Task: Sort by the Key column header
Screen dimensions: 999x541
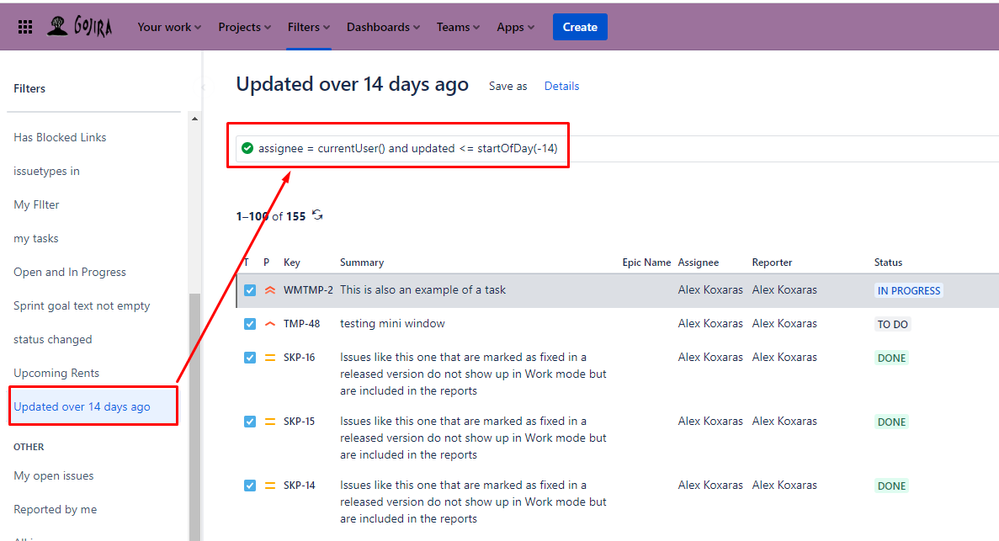Action: tap(292, 263)
